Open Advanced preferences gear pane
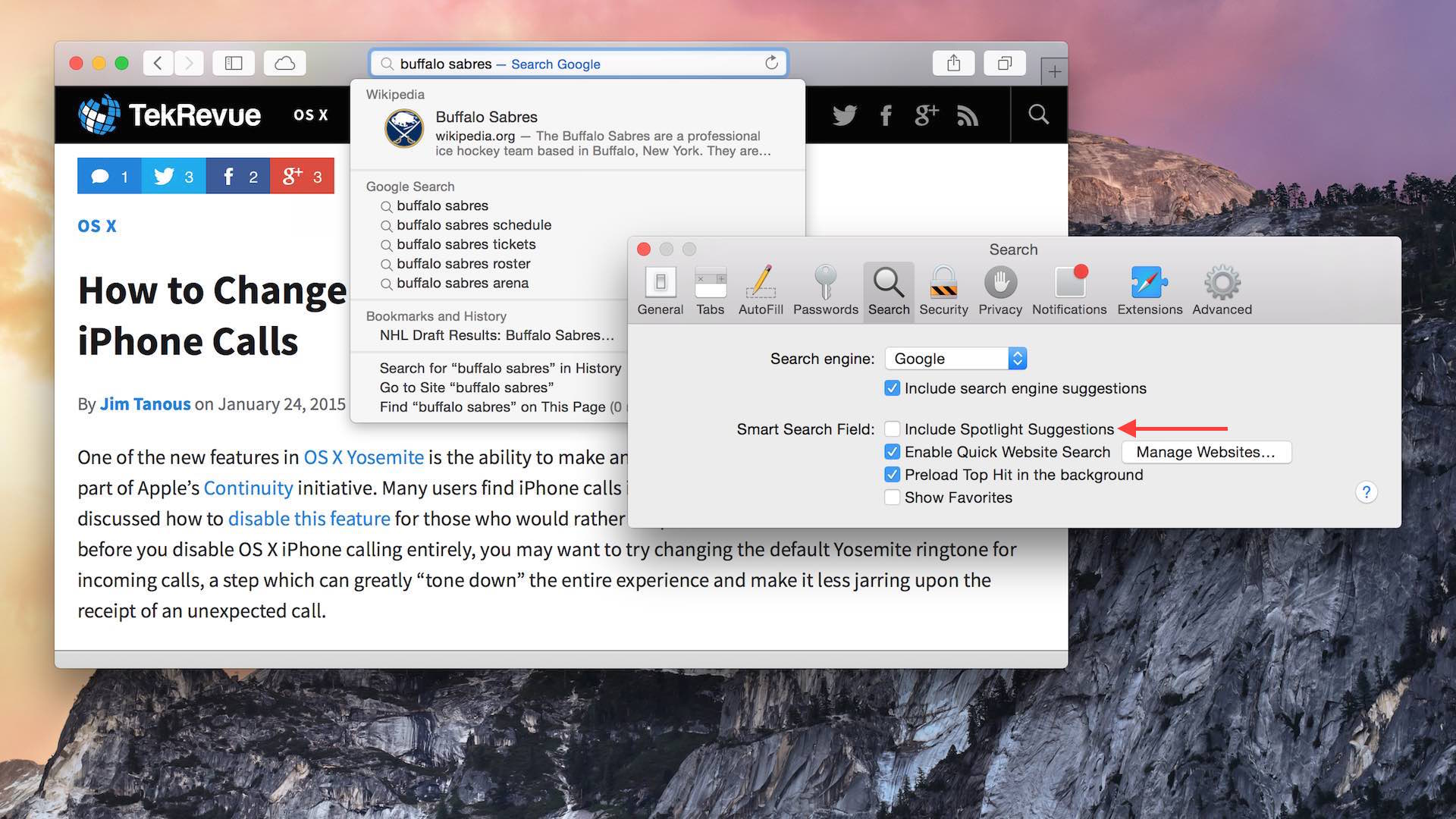Image resolution: width=1456 pixels, height=819 pixels. click(1222, 291)
